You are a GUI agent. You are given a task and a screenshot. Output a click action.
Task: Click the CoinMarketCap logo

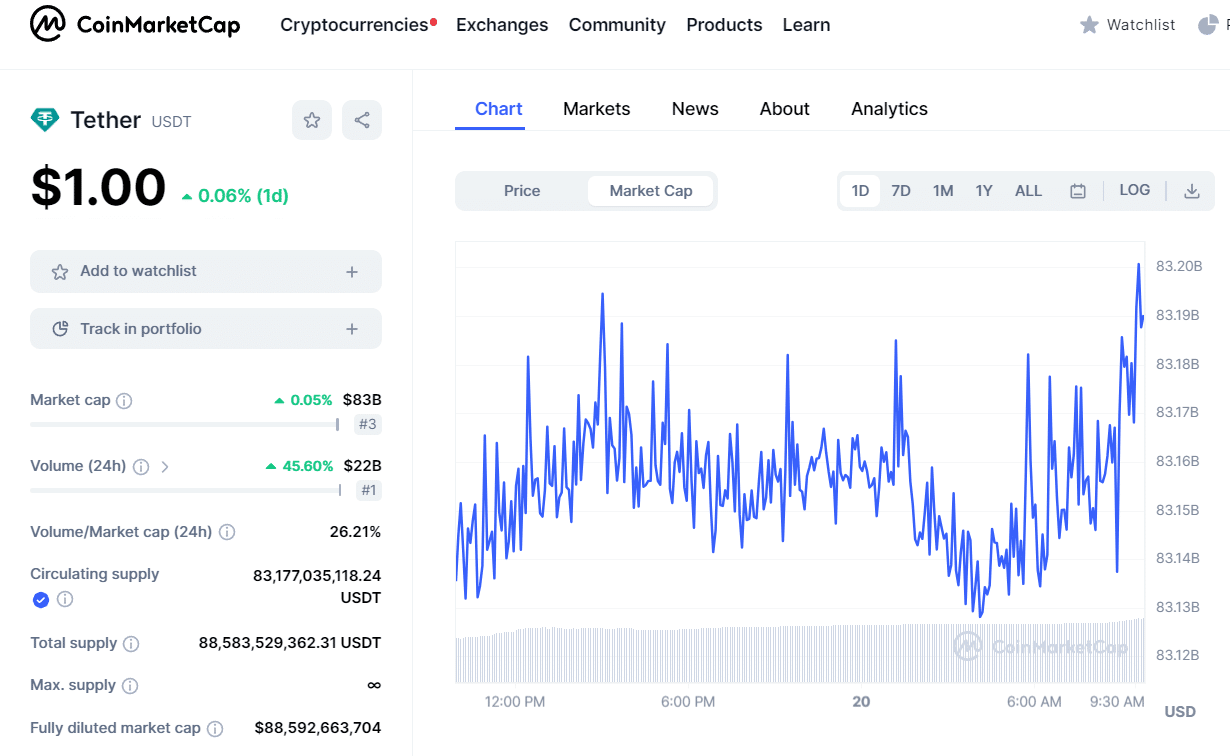click(x=135, y=24)
